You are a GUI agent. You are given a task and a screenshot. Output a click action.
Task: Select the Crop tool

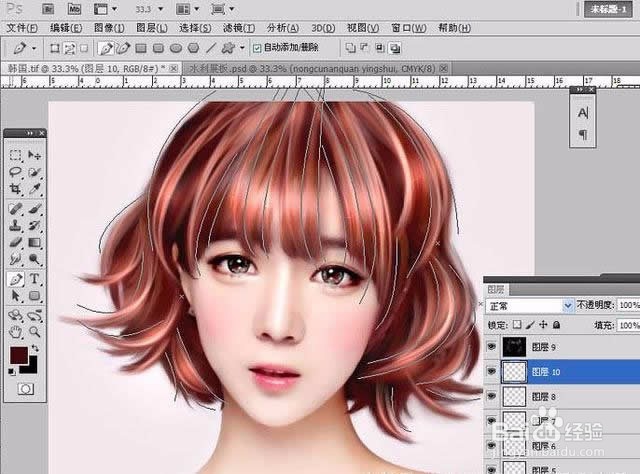point(16,189)
